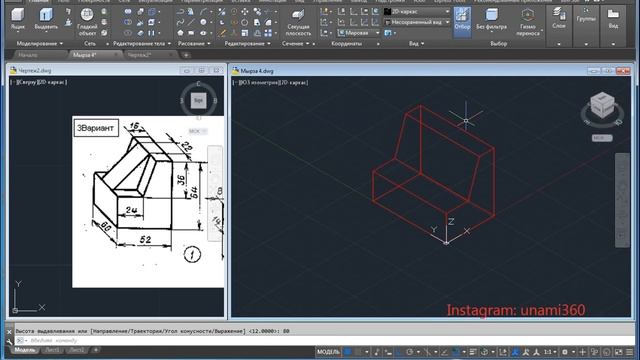
Task: Click the workspace switching gear icon
Action: [565, 352]
